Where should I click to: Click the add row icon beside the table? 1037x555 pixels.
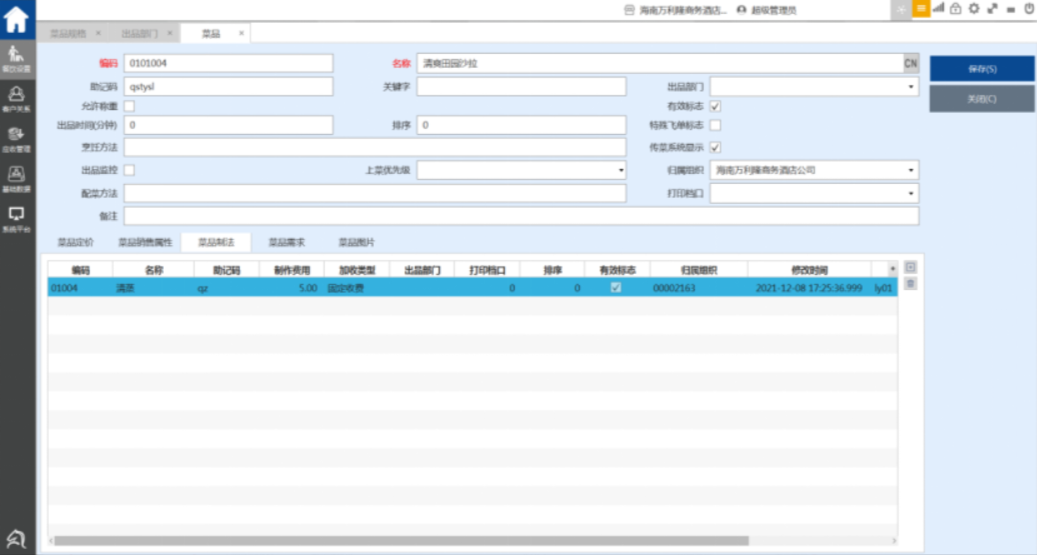pos(911,267)
